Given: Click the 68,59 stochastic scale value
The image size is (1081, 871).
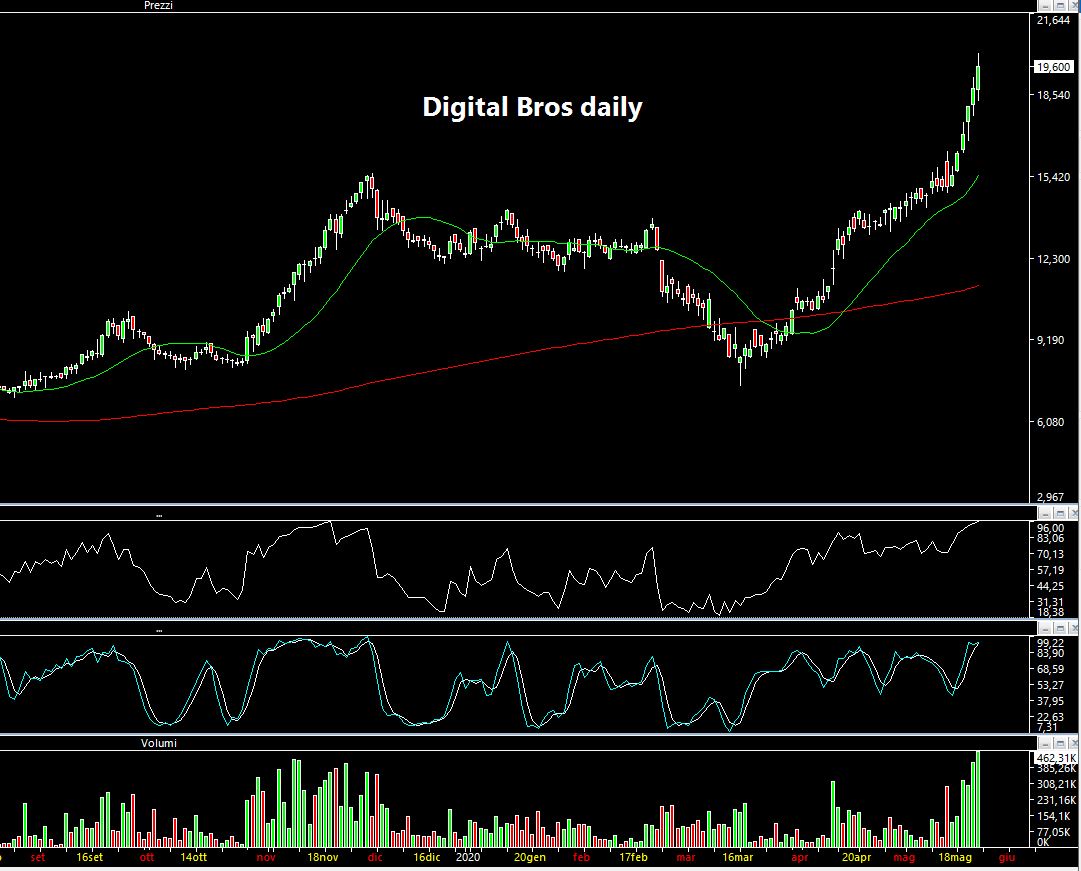Looking at the screenshot, I should 1051,669.
